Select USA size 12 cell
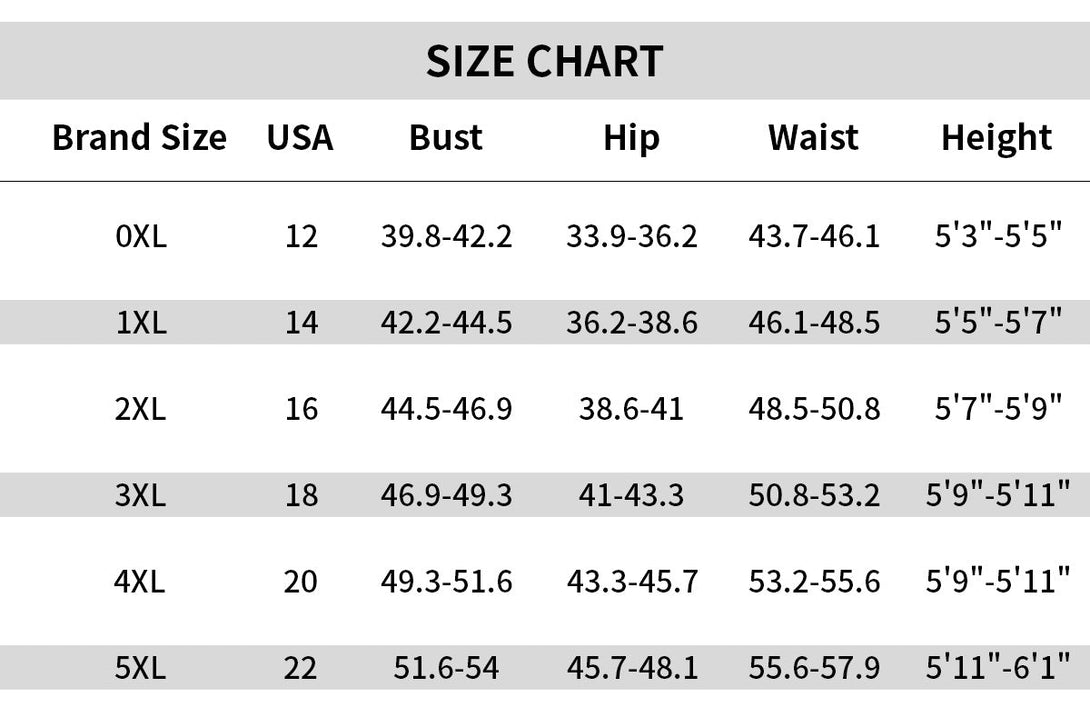This screenshot has height=727, width=1090. (302, 236)
